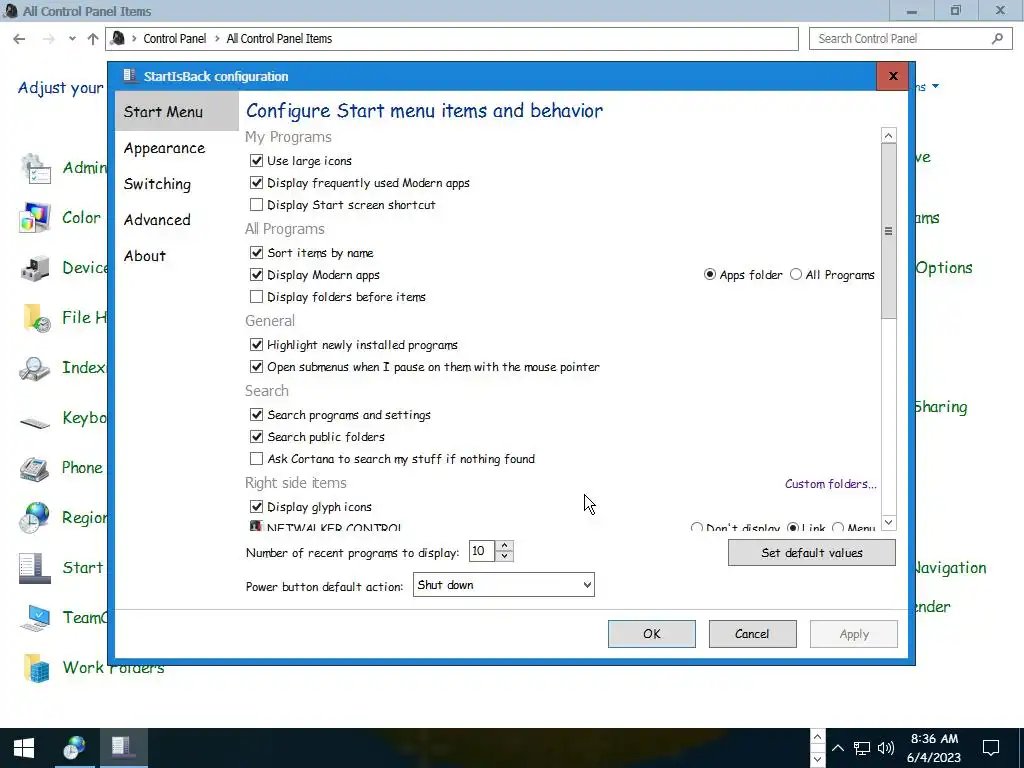Open network tray icon
1024x768 pixels.
tap(861, 748)
